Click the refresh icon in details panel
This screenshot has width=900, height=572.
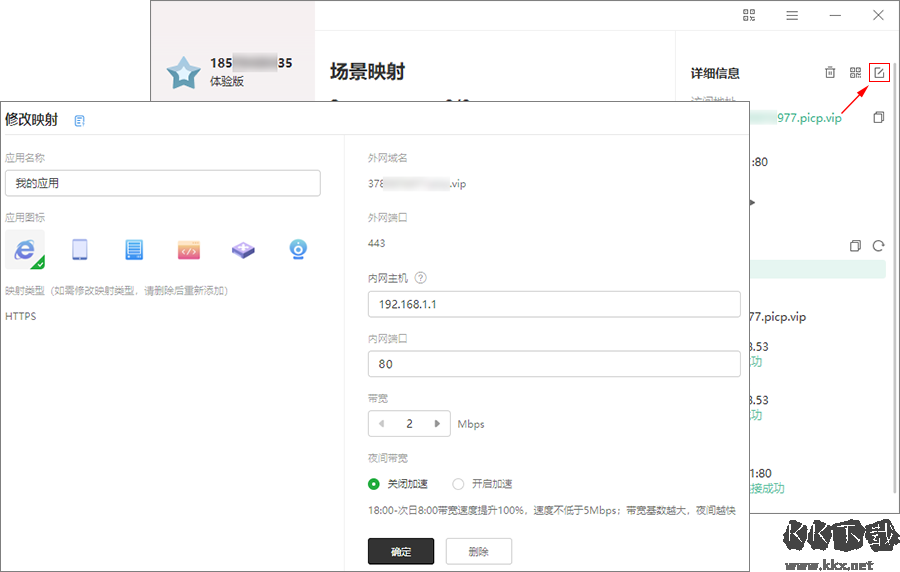click(878, 246)
